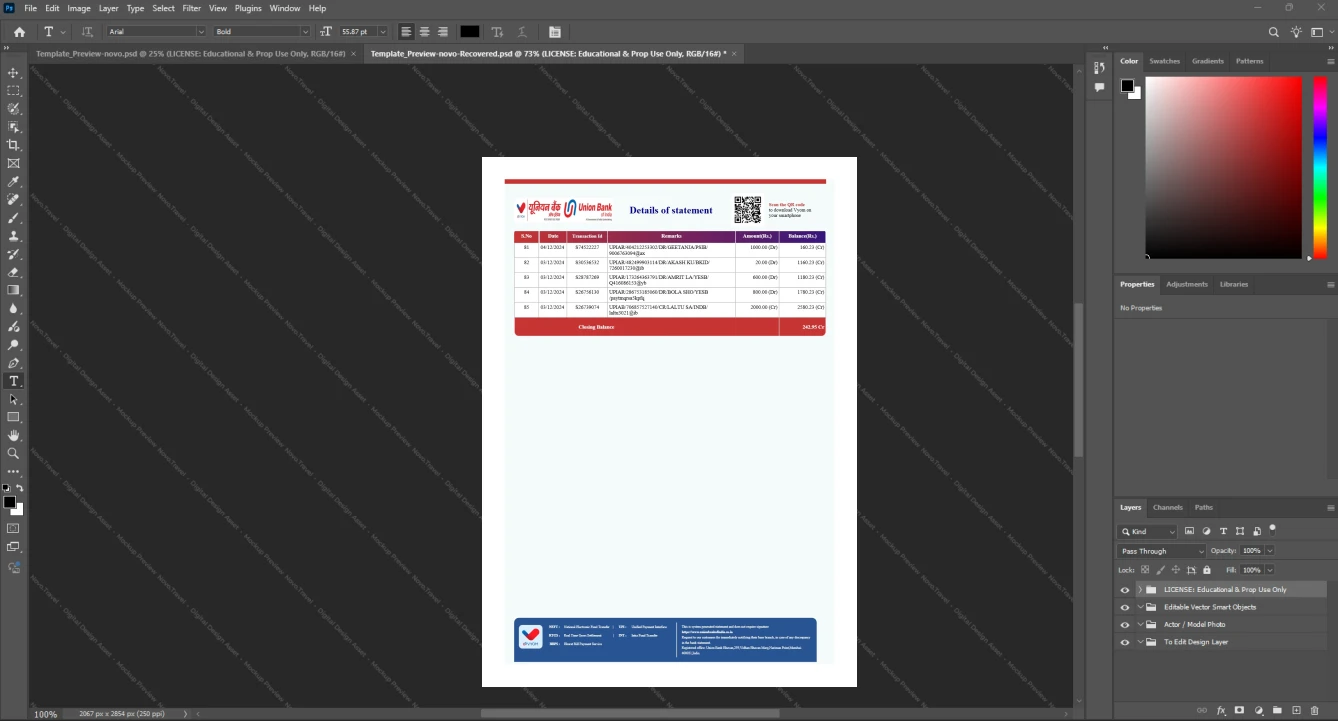Create a new layer from Layers panel

coord(1296,711)
